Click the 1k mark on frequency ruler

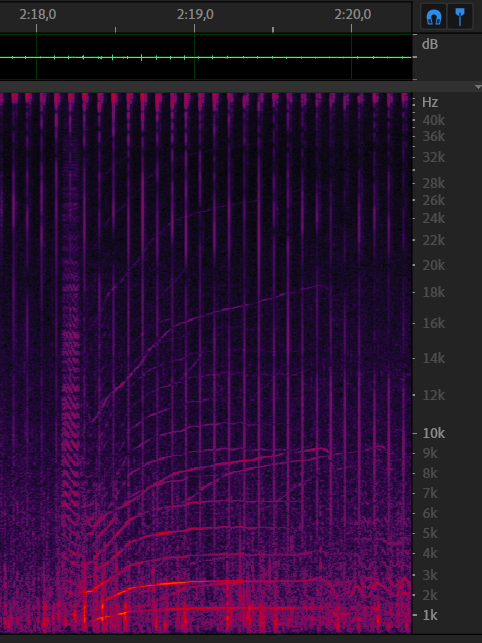tap(430, 615)
